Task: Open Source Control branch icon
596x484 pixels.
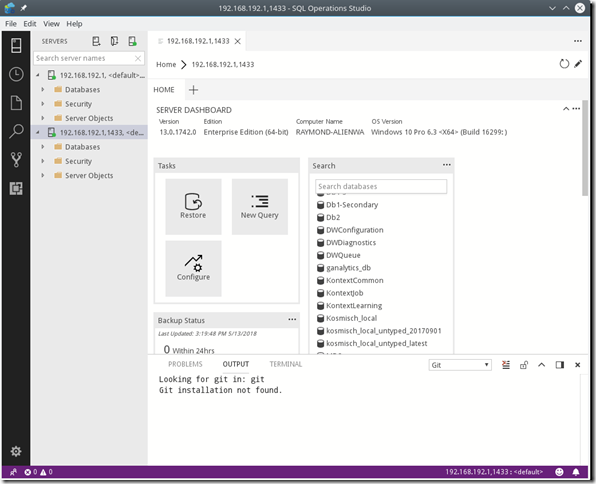Action: [x=16, y=160]
